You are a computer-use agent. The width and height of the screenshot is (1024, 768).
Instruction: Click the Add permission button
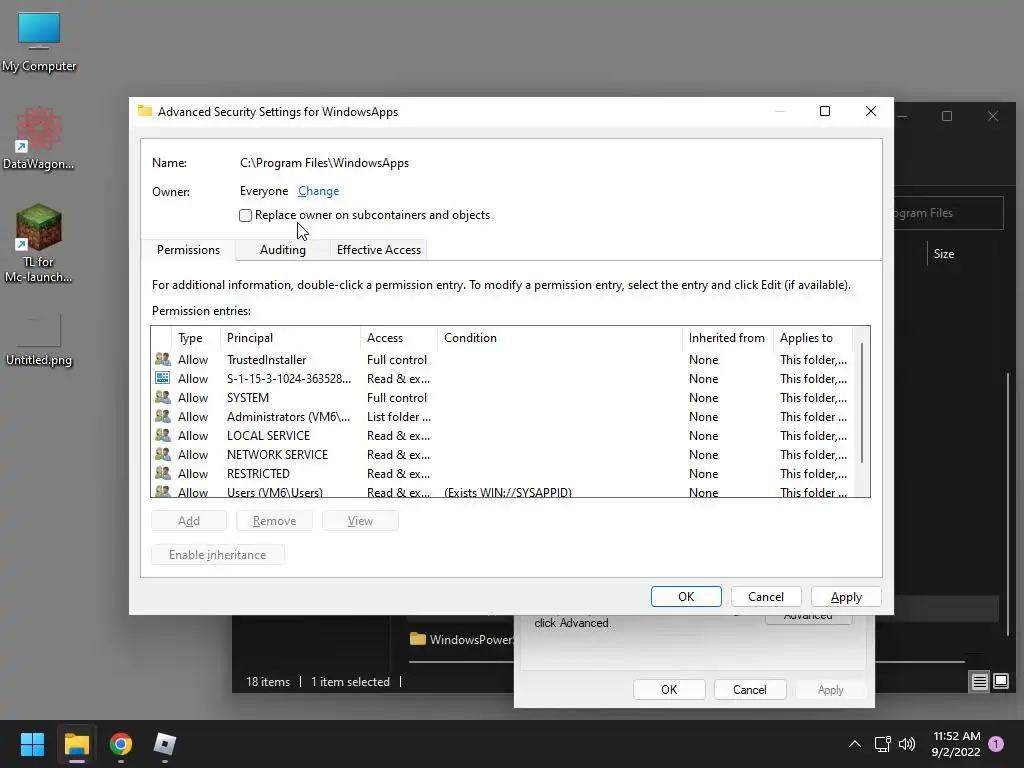189,520
